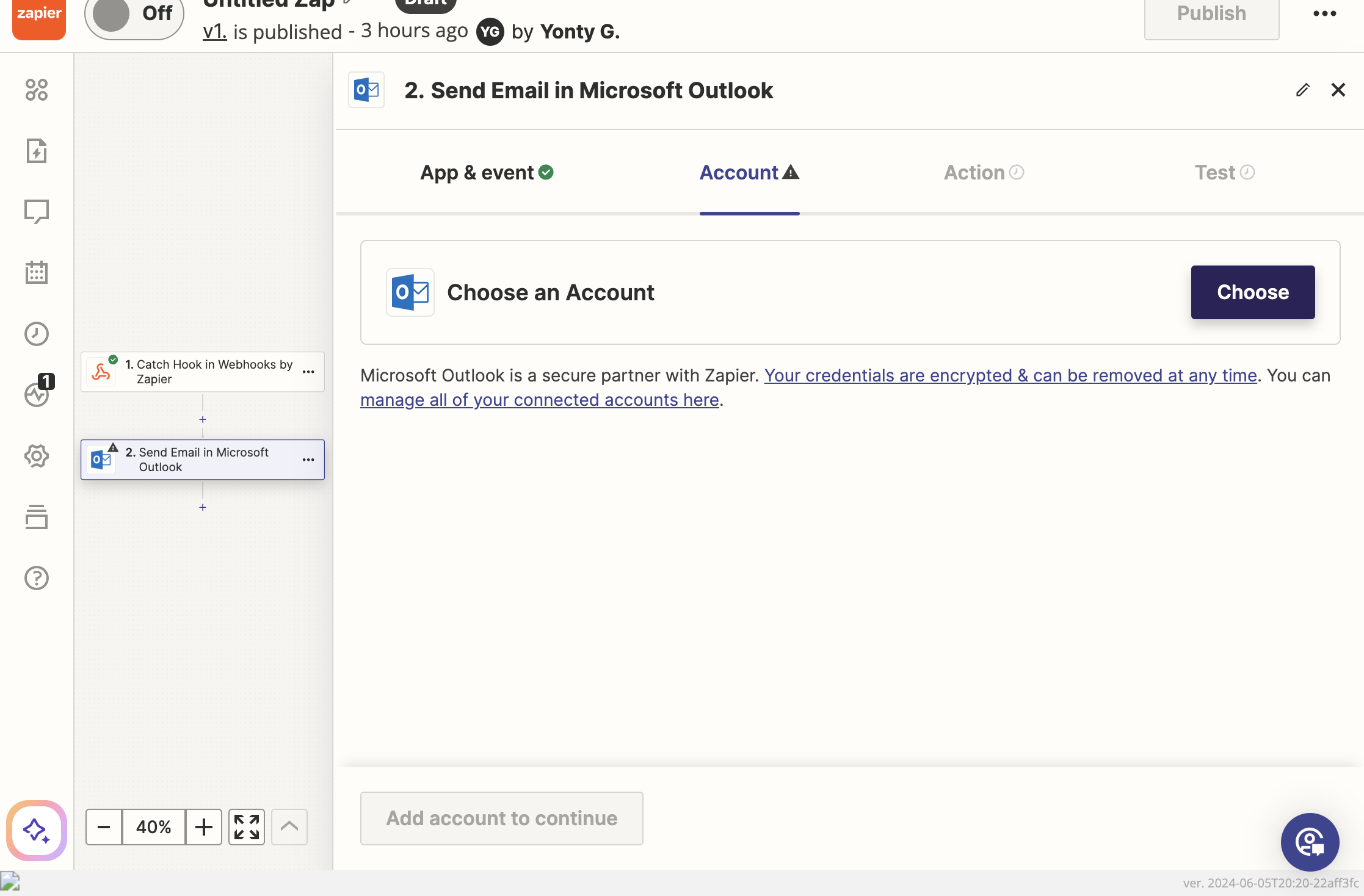Open Zap history clock icon

coord(37,334)
